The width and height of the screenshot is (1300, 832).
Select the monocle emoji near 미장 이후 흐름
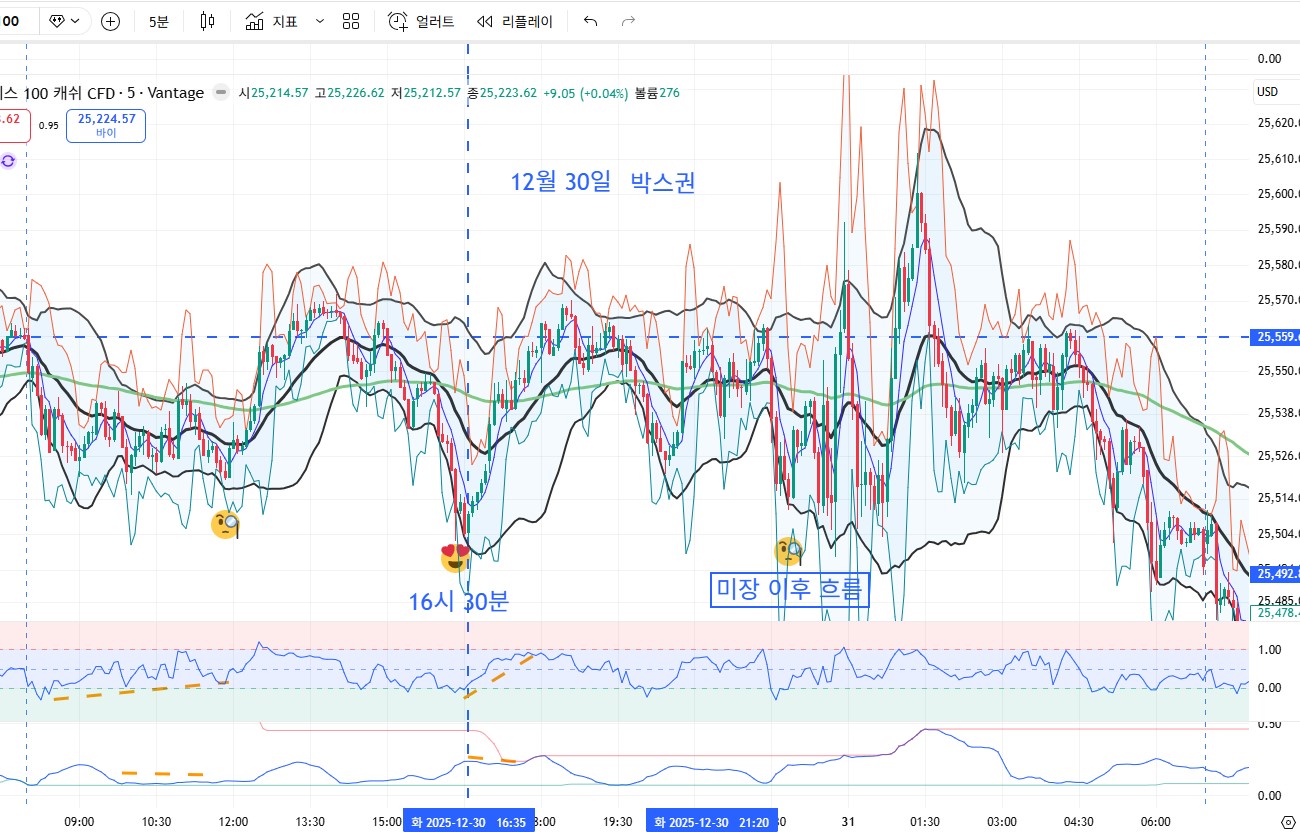789,550
